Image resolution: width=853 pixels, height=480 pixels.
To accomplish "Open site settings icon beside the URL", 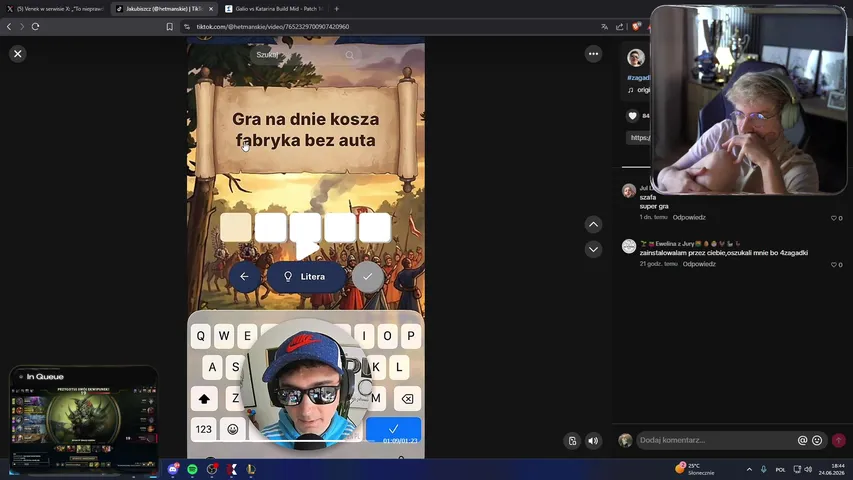I will (187, 27).
